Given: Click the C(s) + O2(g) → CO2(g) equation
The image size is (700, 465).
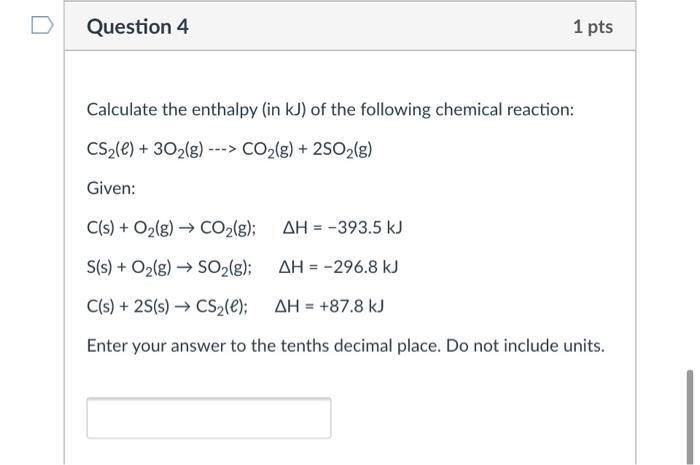Looking at the screenshot, I should [171, 228].
